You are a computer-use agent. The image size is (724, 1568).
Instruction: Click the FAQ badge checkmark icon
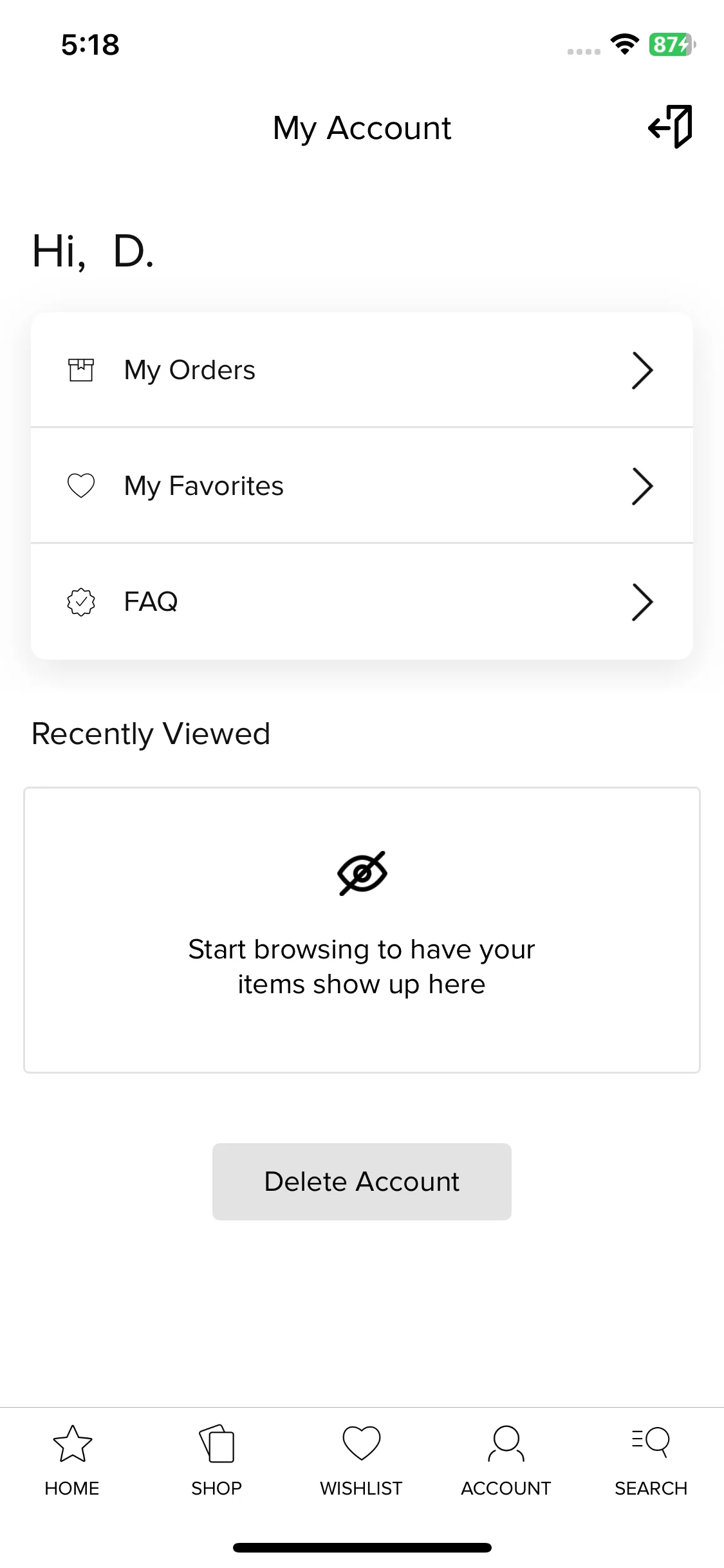(x=81, y=602)
